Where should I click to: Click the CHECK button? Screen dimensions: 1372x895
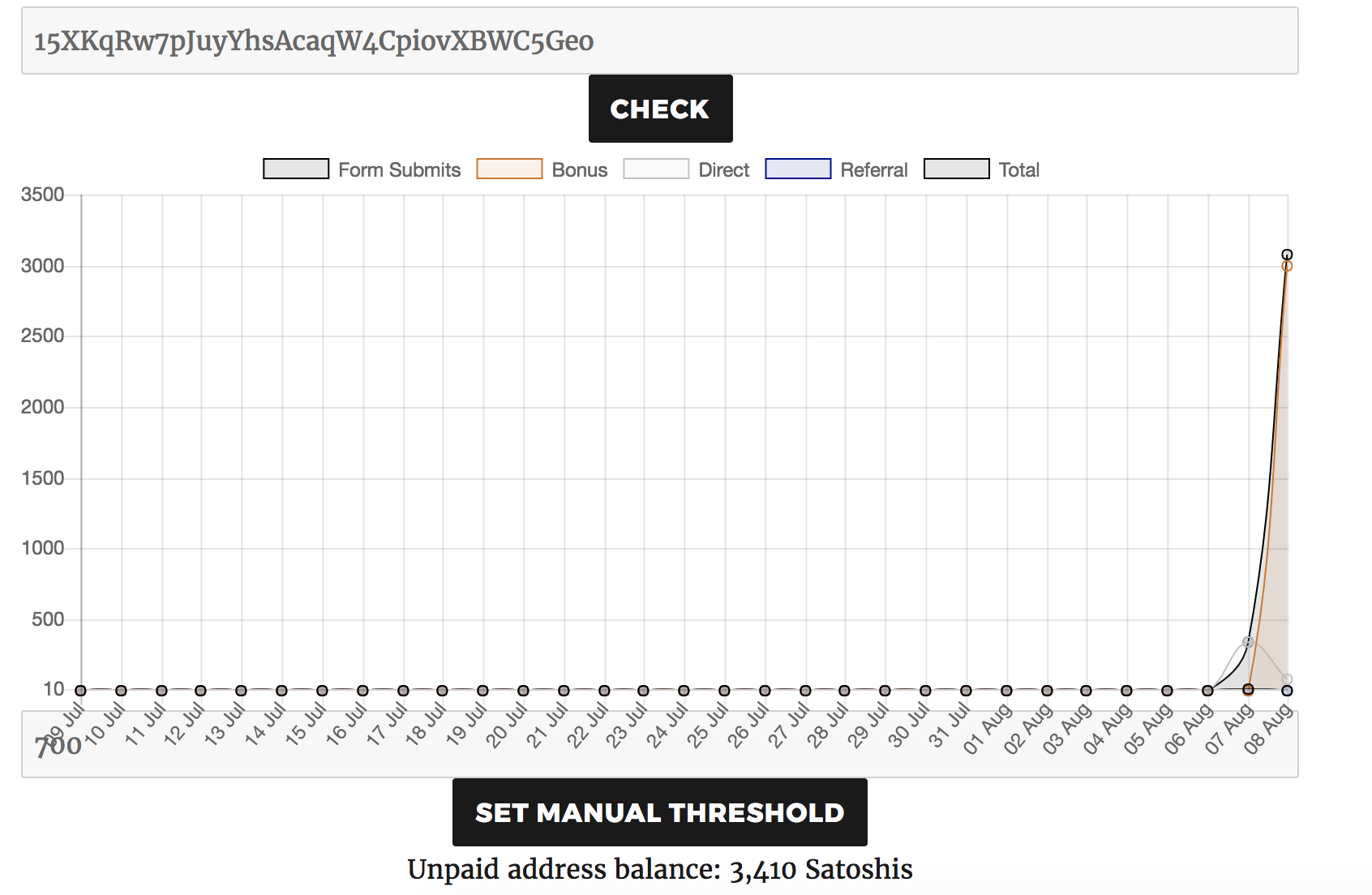click(660, 109)
